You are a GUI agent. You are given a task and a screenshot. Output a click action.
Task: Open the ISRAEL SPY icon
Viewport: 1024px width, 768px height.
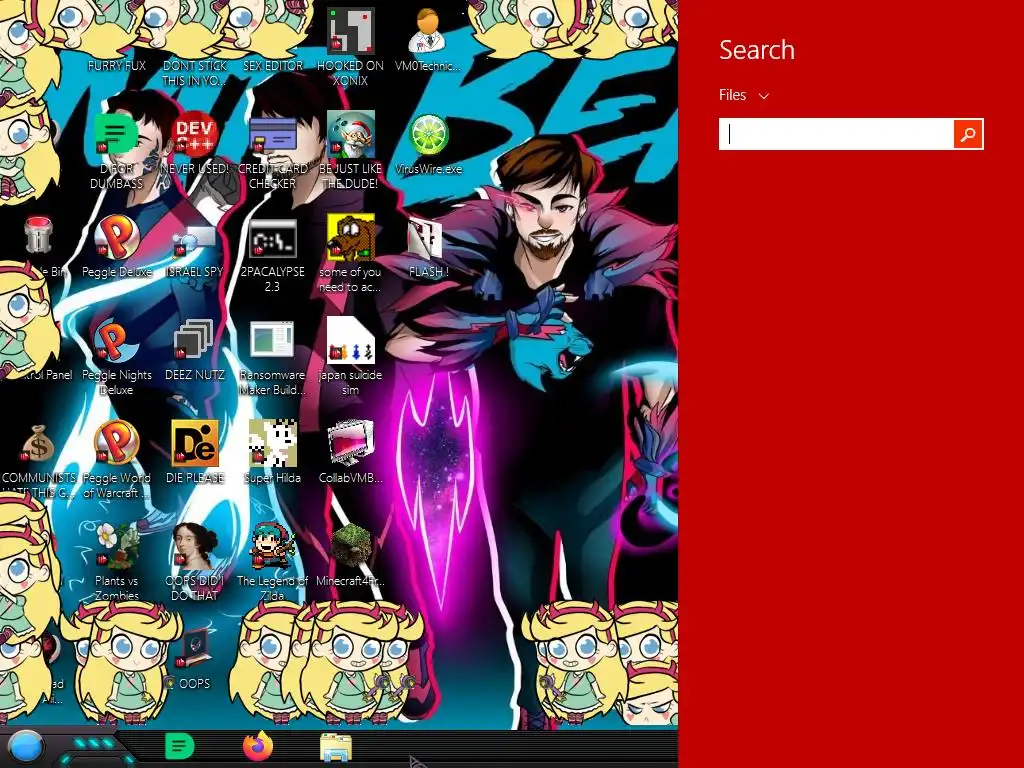[195, 240]
